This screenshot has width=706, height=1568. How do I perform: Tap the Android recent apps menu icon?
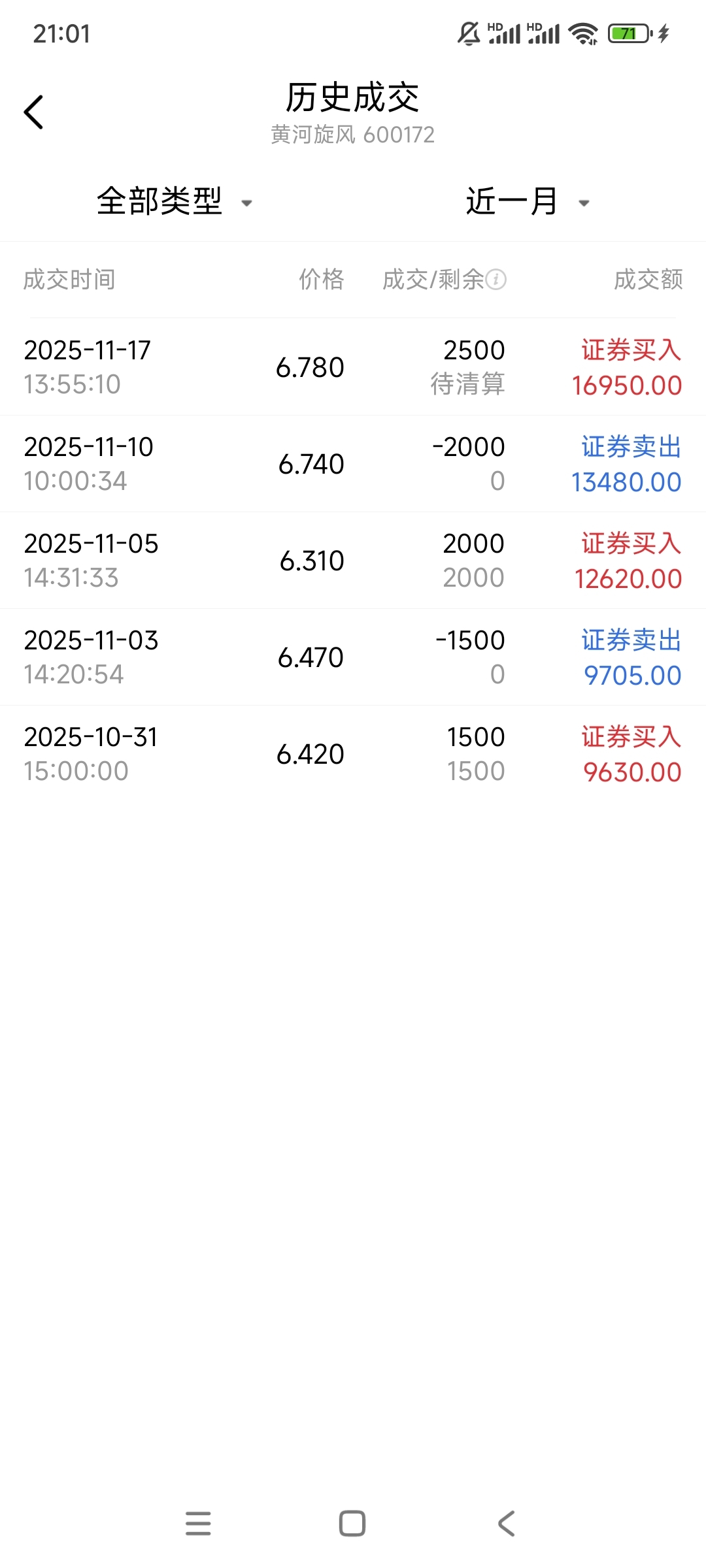click(198, 1524)
